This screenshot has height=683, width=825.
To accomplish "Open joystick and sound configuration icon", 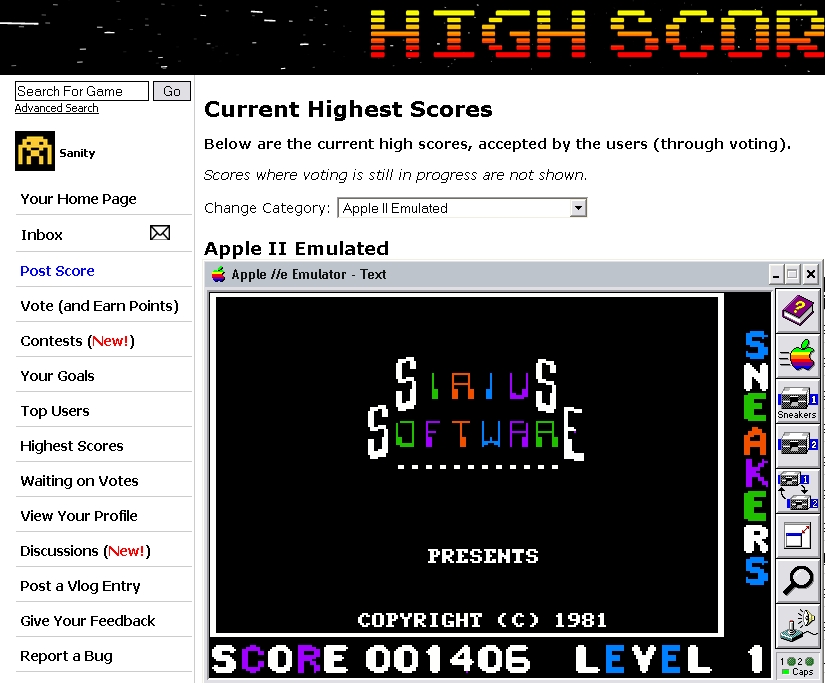I will click(797, 626).
